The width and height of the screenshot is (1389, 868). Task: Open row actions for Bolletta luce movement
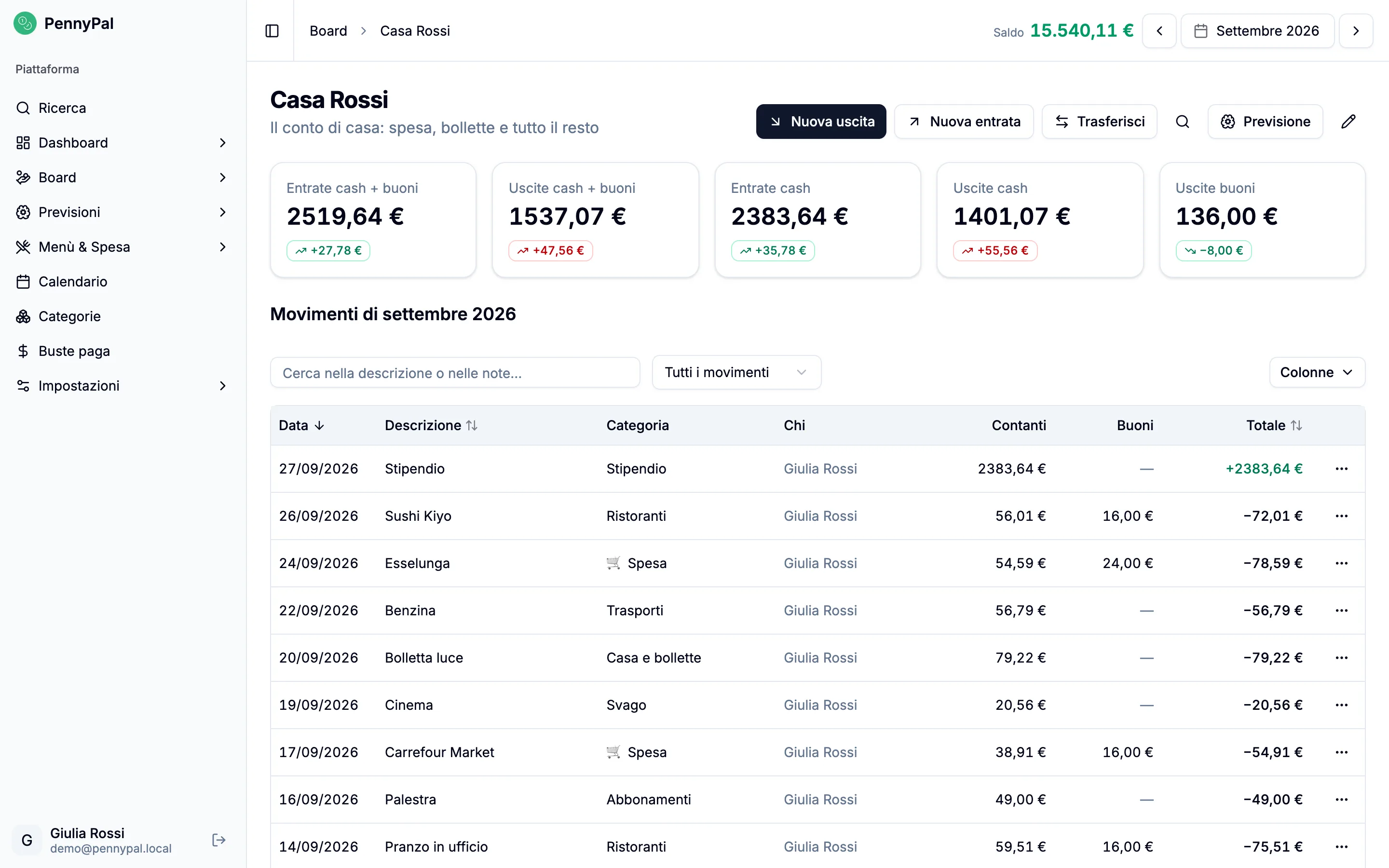(x=1341, y=658)
